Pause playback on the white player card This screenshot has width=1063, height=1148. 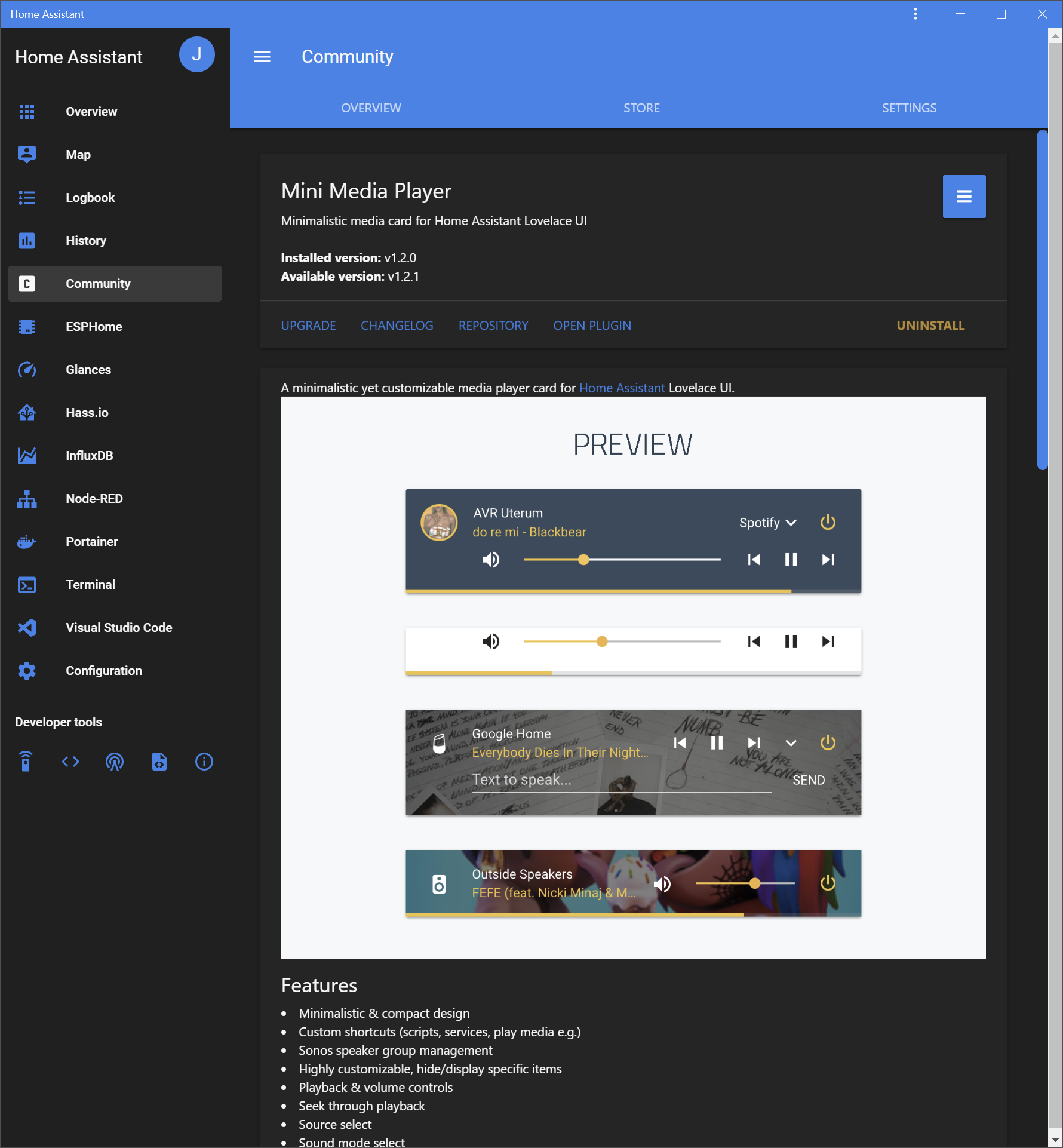(x=791, y=641)
